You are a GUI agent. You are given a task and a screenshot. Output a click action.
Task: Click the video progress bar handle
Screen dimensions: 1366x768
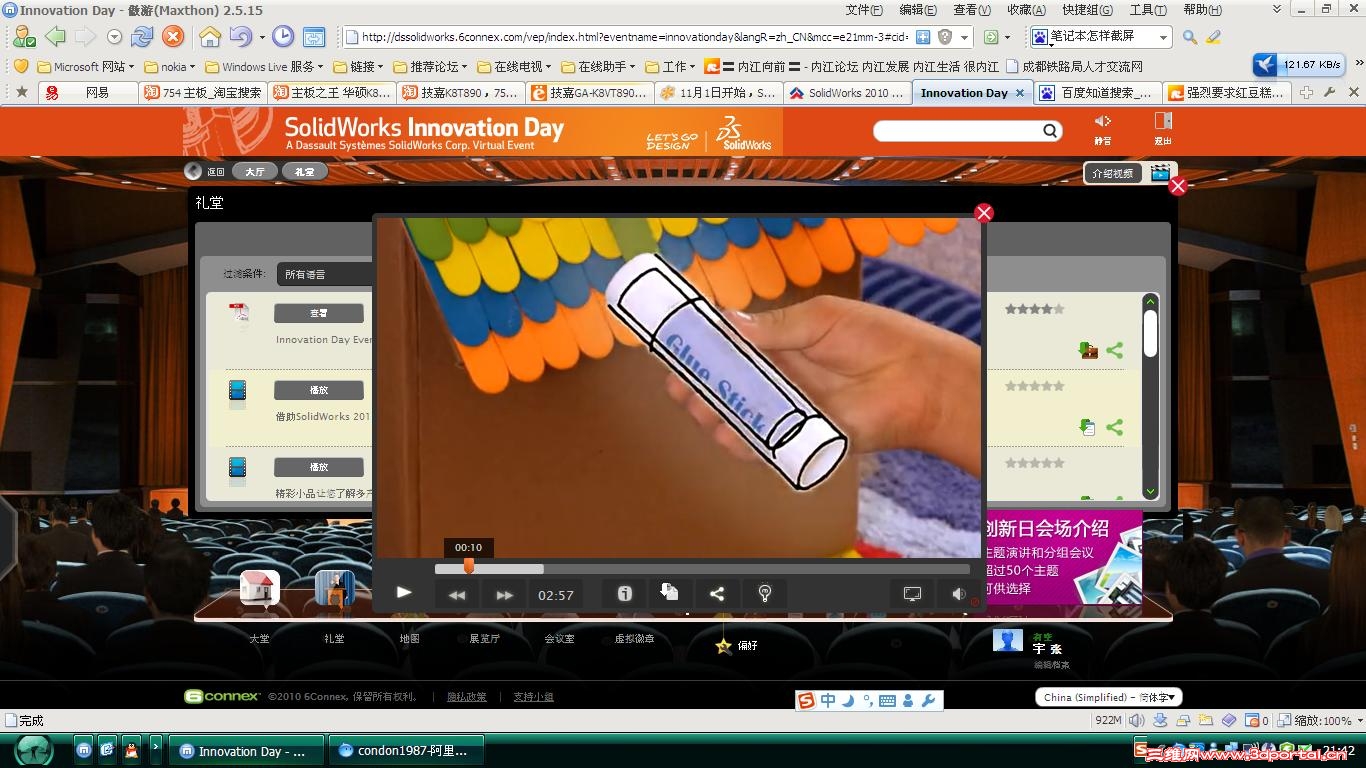click(x=469, y=567)
